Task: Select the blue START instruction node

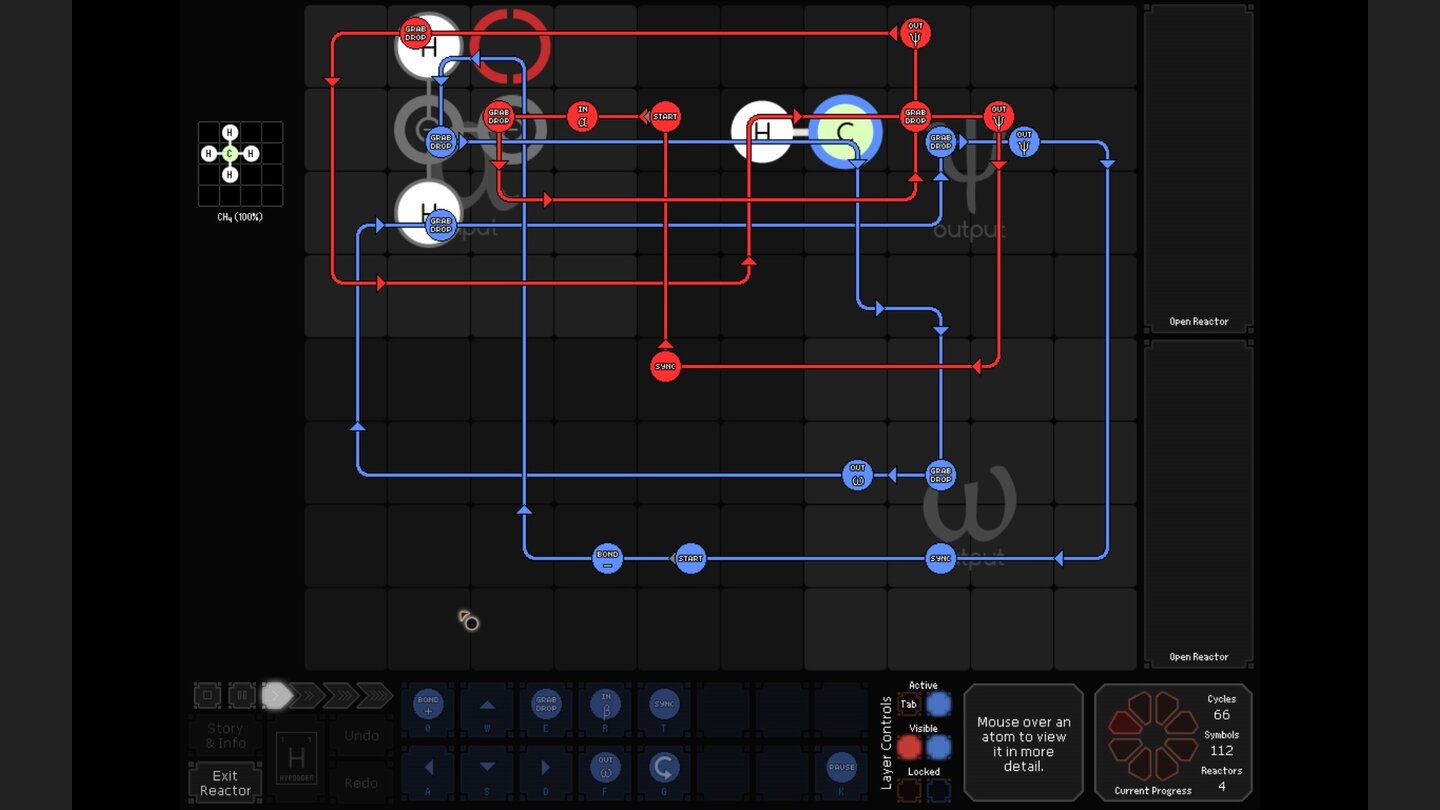Action: tap(690, 558)
